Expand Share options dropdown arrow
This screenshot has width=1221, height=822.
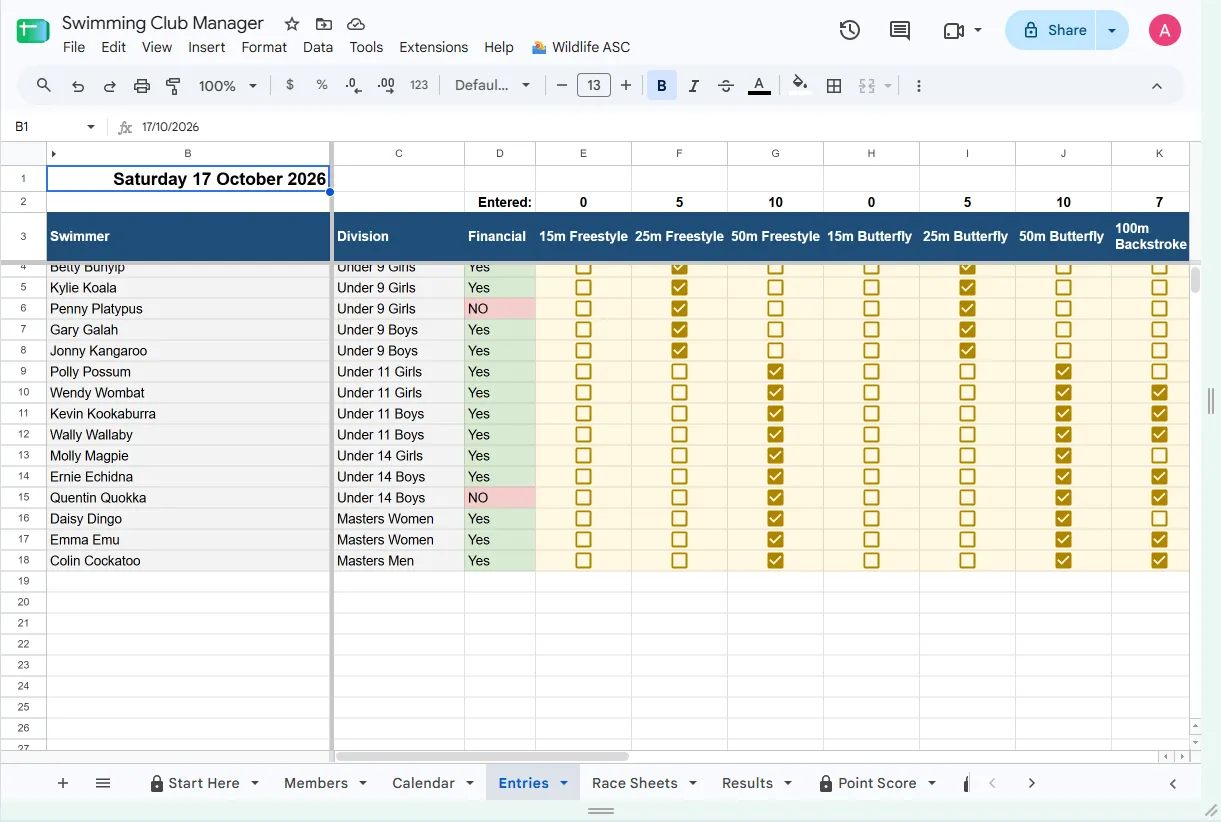tap(1112, 31)
